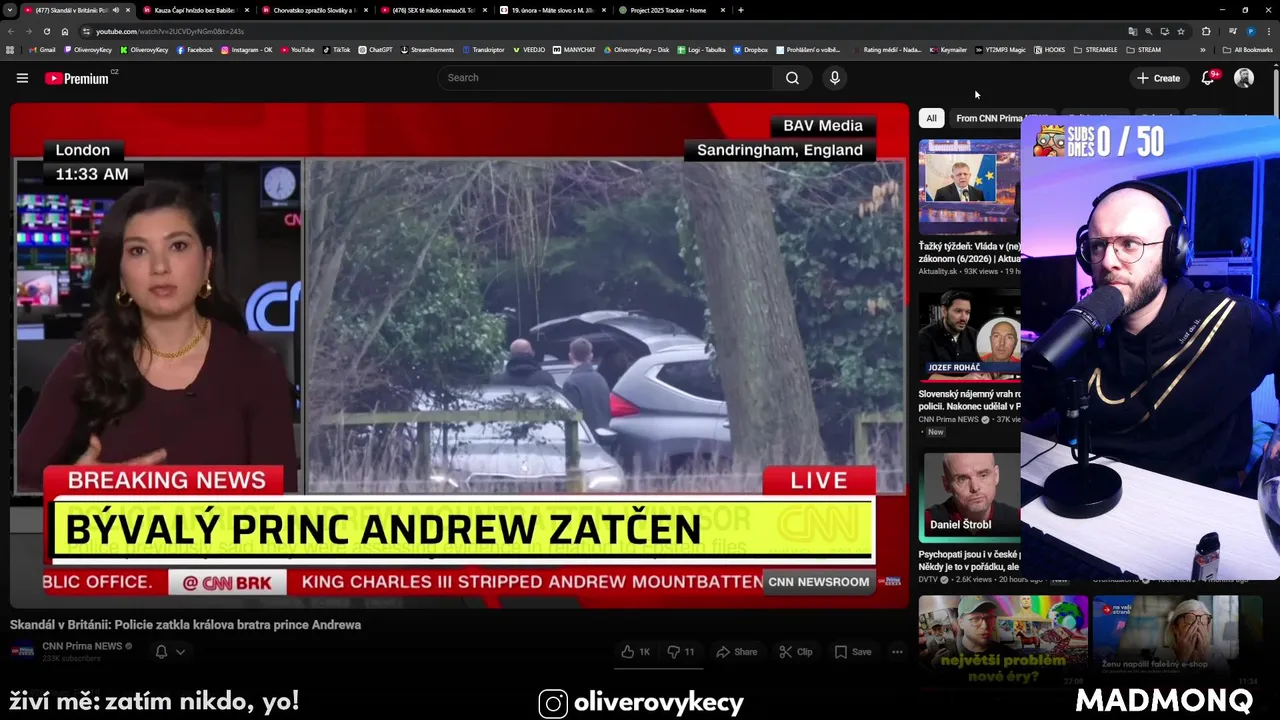Click the address bar URL
Image resolution: width=1280 pixels, height=720 pixels.
[x=170, y=31]
